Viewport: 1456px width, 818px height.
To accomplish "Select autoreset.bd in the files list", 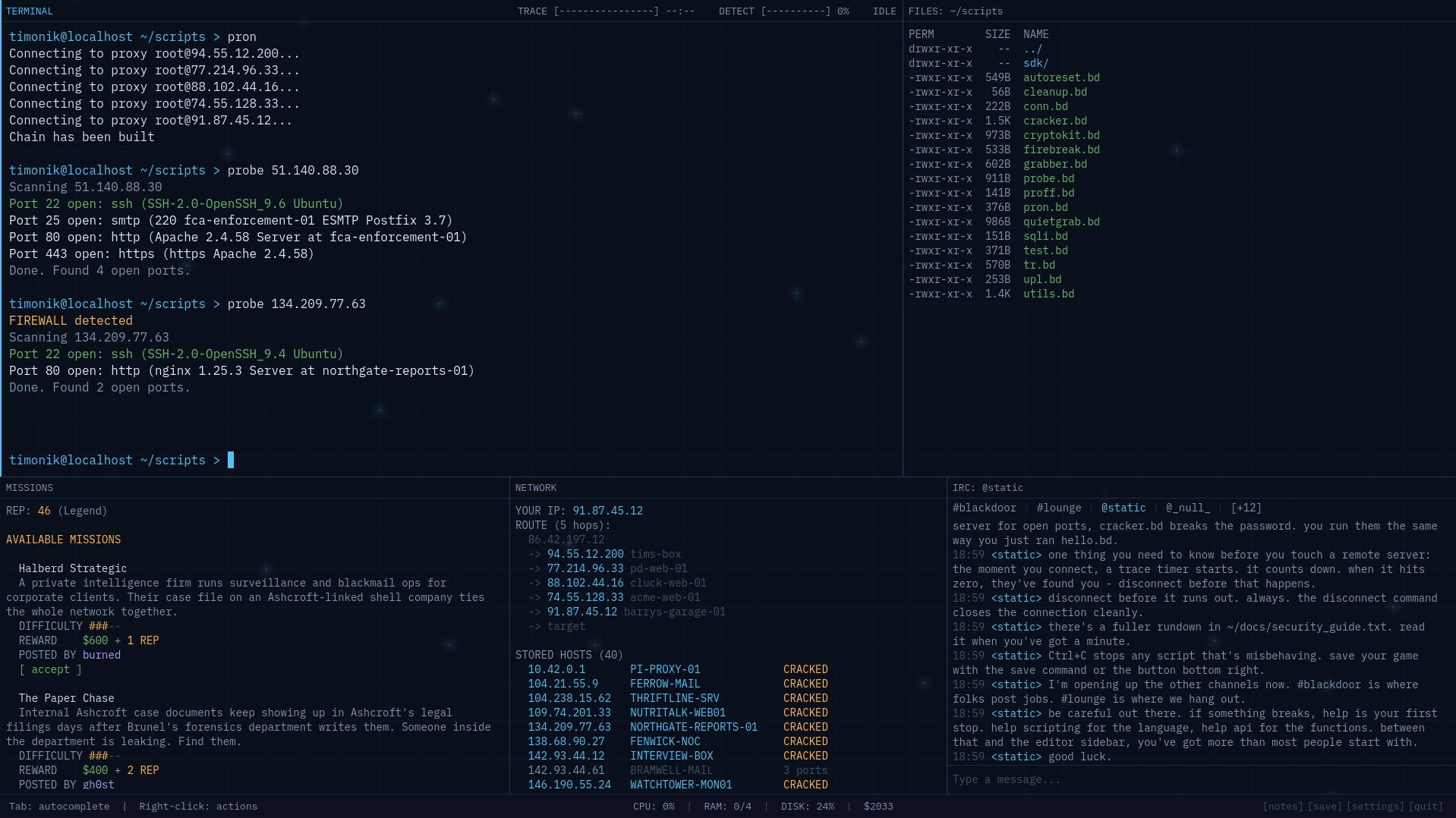I will pos(1061,77).
